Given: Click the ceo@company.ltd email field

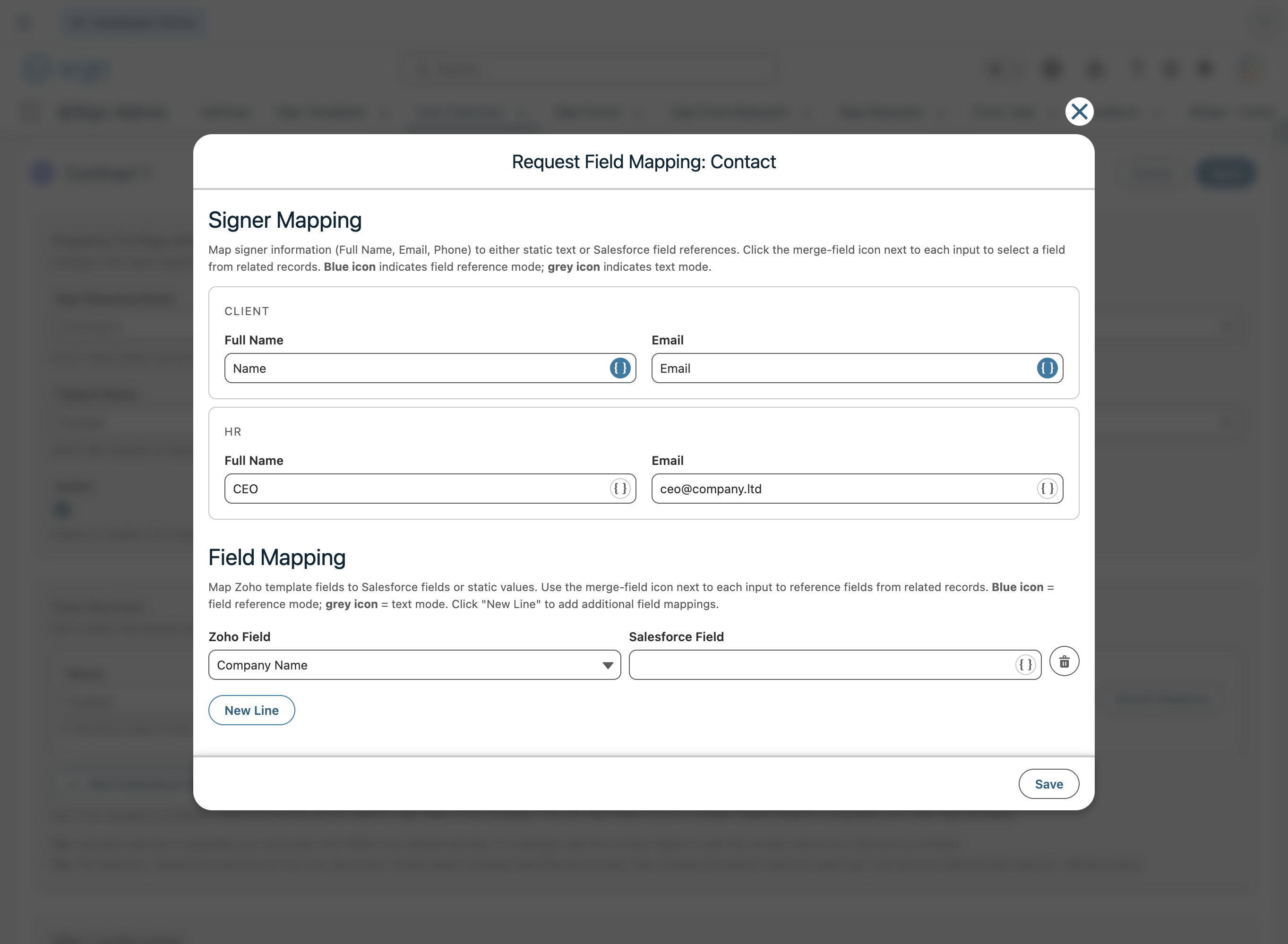Looking at the screenshot, I should (x=840, y=489).
